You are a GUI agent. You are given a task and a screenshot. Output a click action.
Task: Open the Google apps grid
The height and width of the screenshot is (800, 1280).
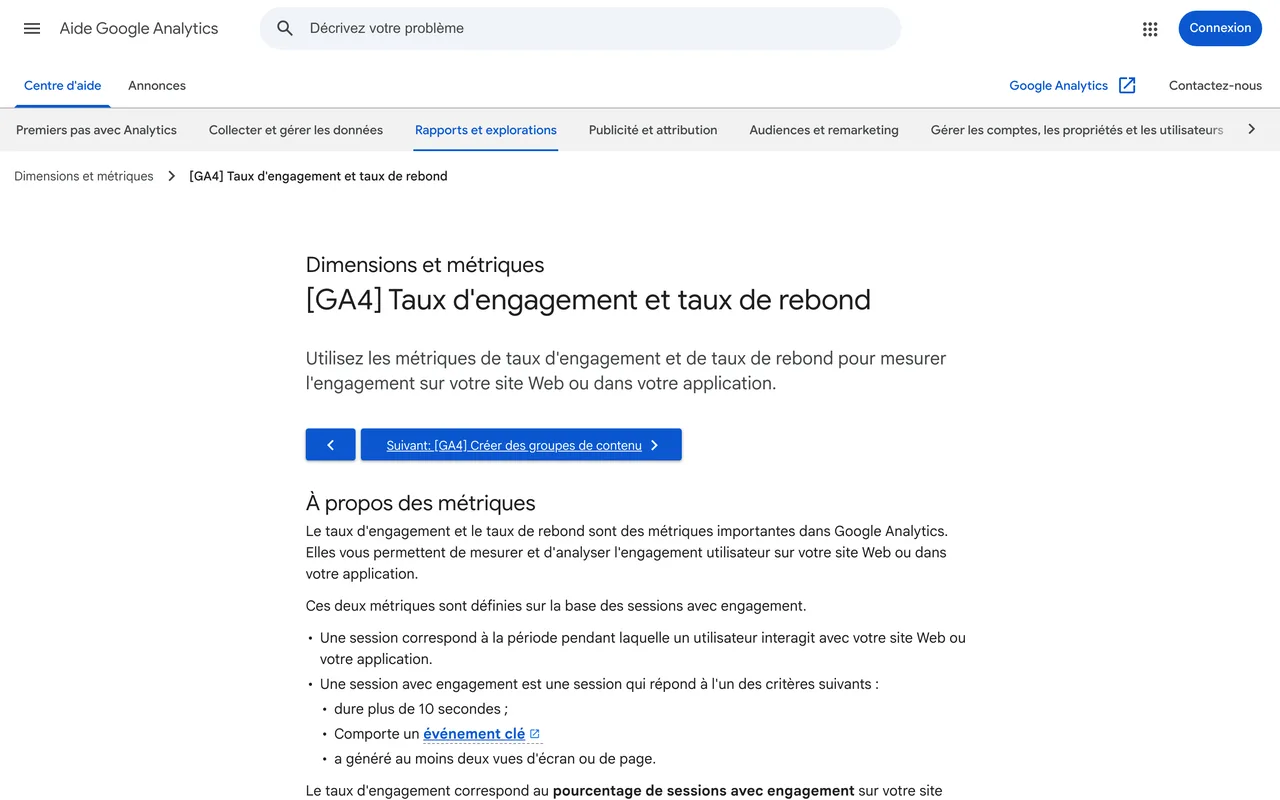click(1150, 29)
